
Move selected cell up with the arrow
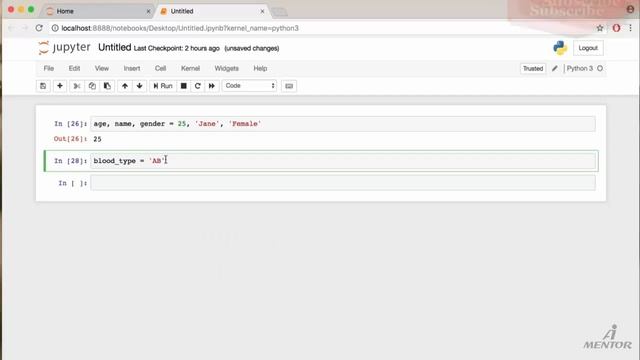(125, 86)
